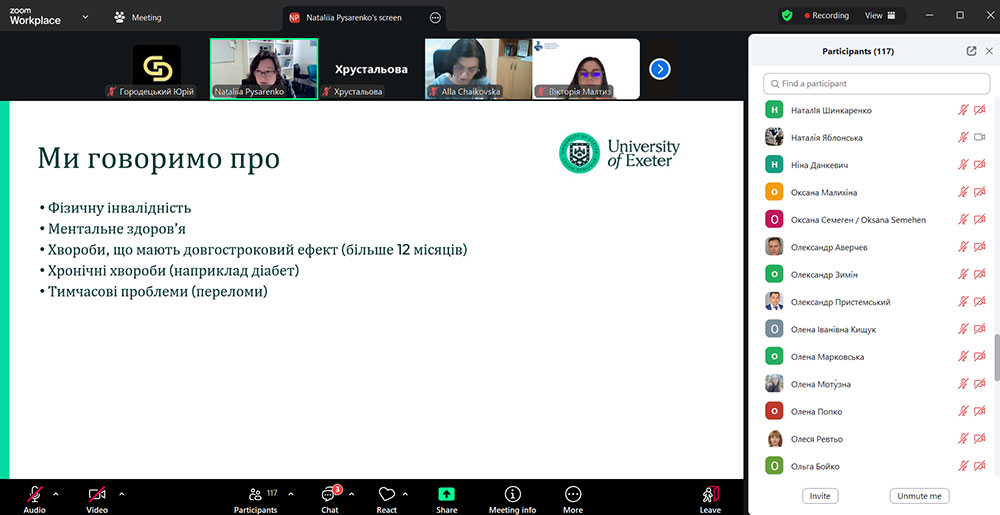Open the Meeting tab in title bar
1000x515 pixels.
[138, 17]
